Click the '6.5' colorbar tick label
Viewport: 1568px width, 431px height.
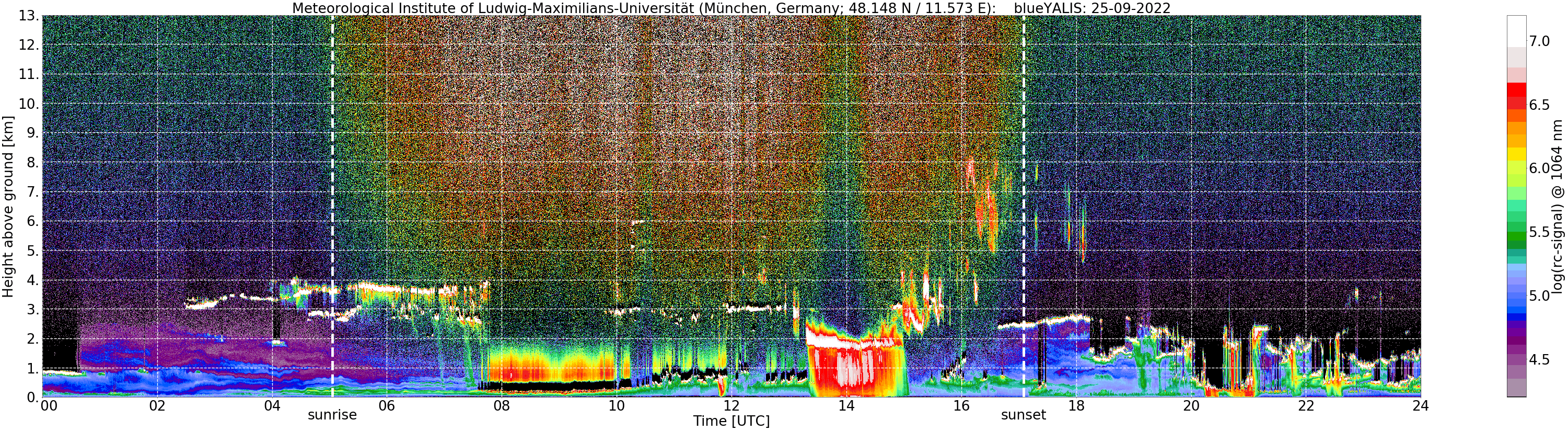(x=1539, y=105)
